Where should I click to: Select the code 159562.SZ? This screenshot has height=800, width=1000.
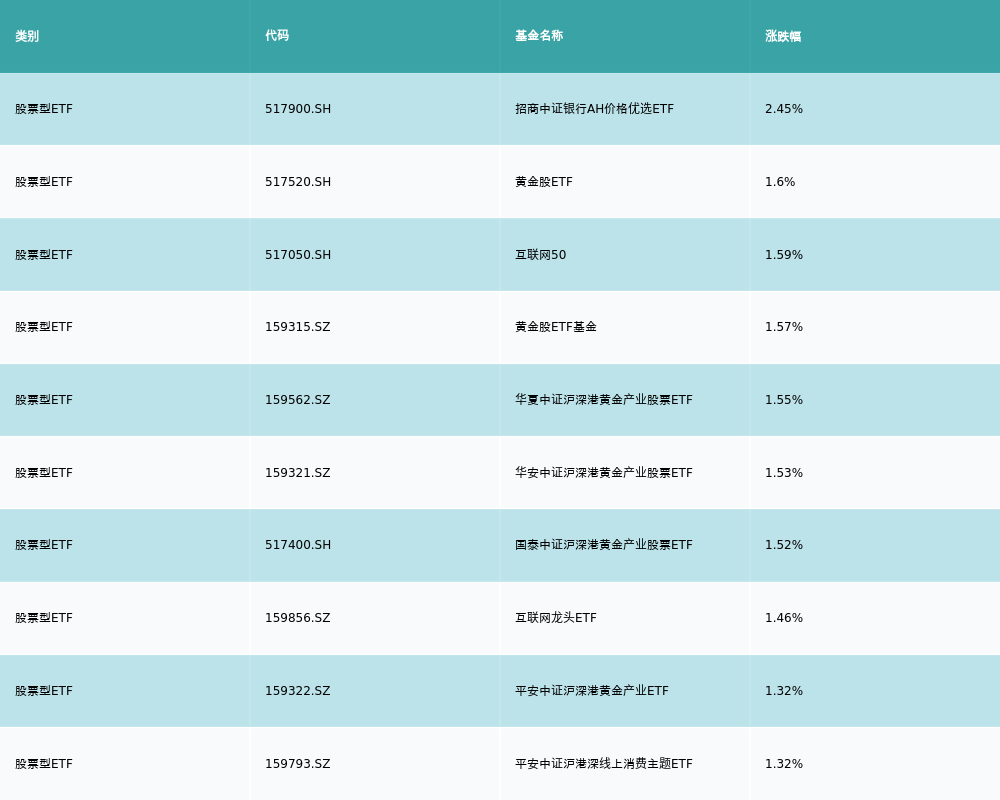298,400
